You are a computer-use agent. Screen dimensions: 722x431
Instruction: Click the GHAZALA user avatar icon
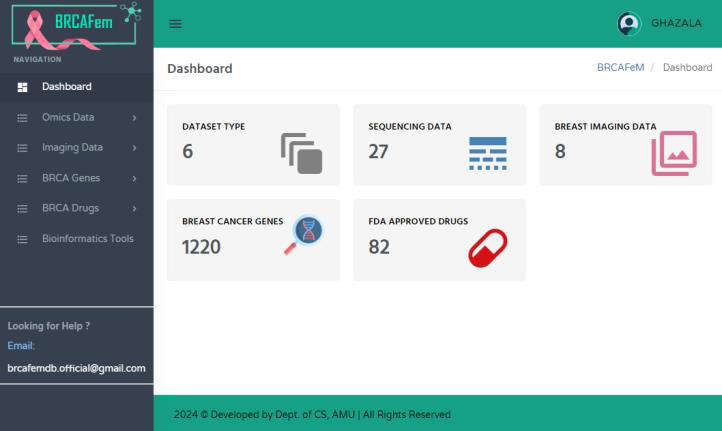click(629, 23)
